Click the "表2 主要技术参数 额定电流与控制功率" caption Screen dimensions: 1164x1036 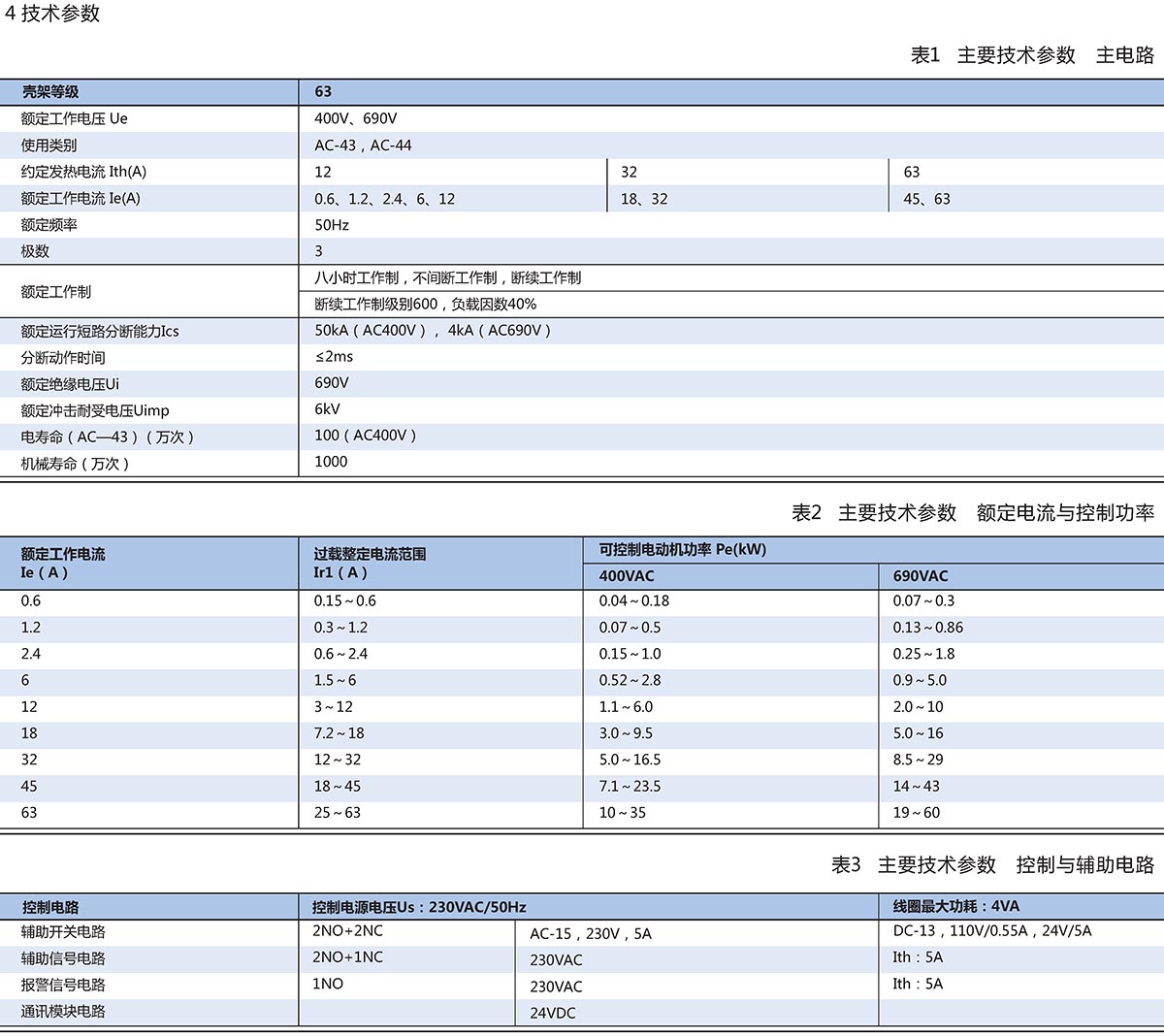[972, 512]
